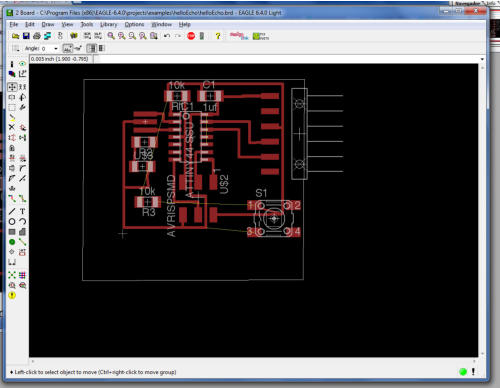Click the Open file toolbar icon

pyautogui.click(x=15, y=36)
